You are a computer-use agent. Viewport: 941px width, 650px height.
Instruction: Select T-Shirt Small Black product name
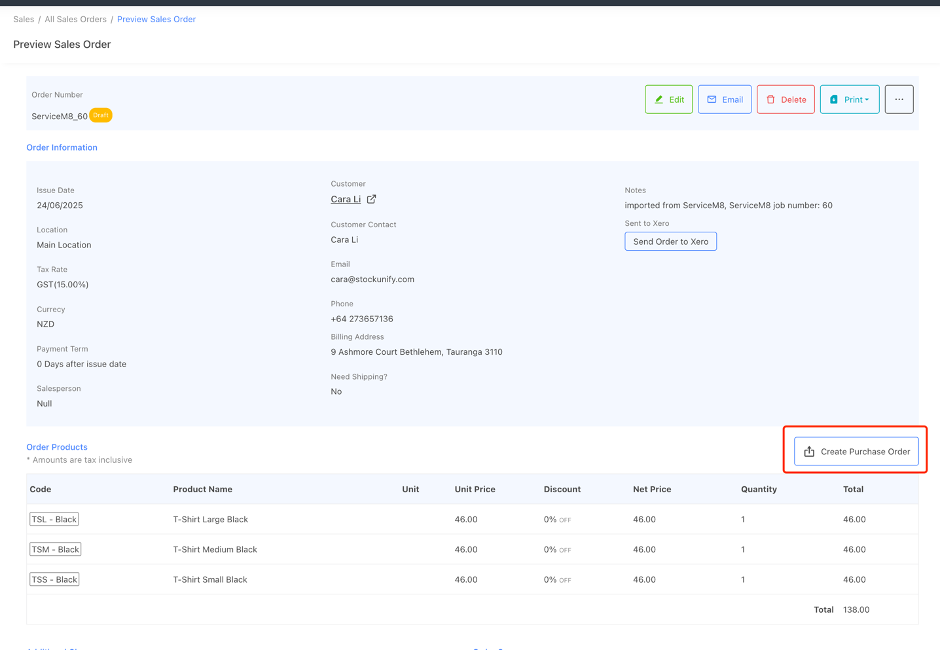[210, 579]
